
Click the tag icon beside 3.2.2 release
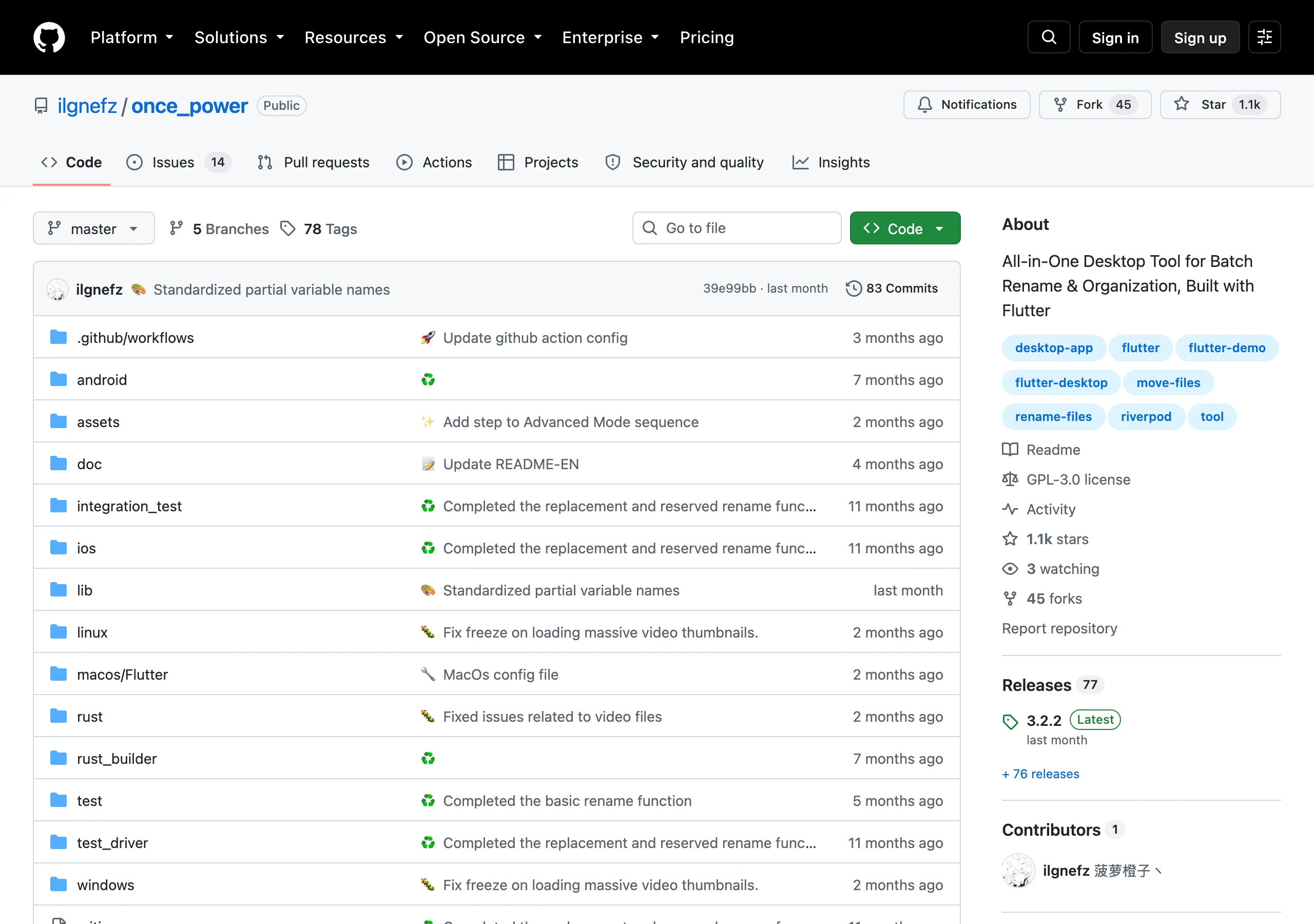tap(1010, 721)
